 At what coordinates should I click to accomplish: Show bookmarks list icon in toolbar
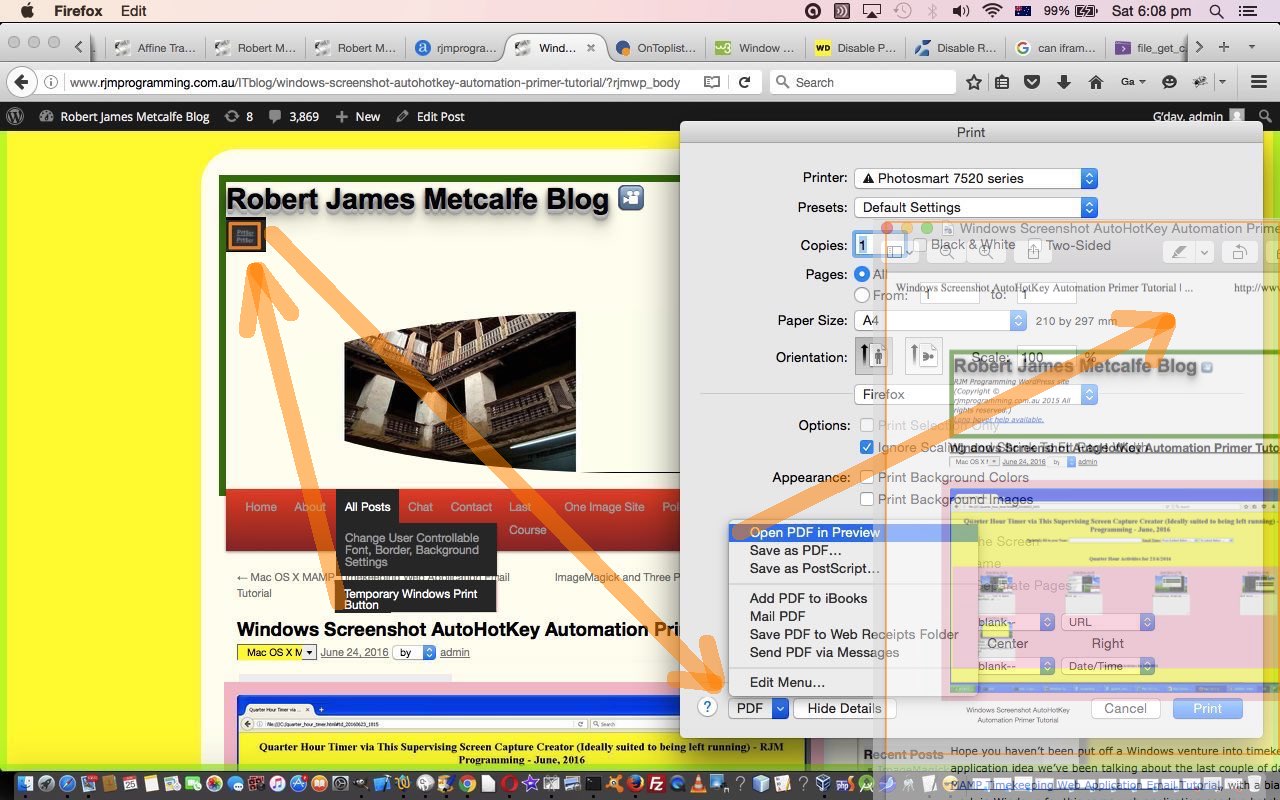1002,82
